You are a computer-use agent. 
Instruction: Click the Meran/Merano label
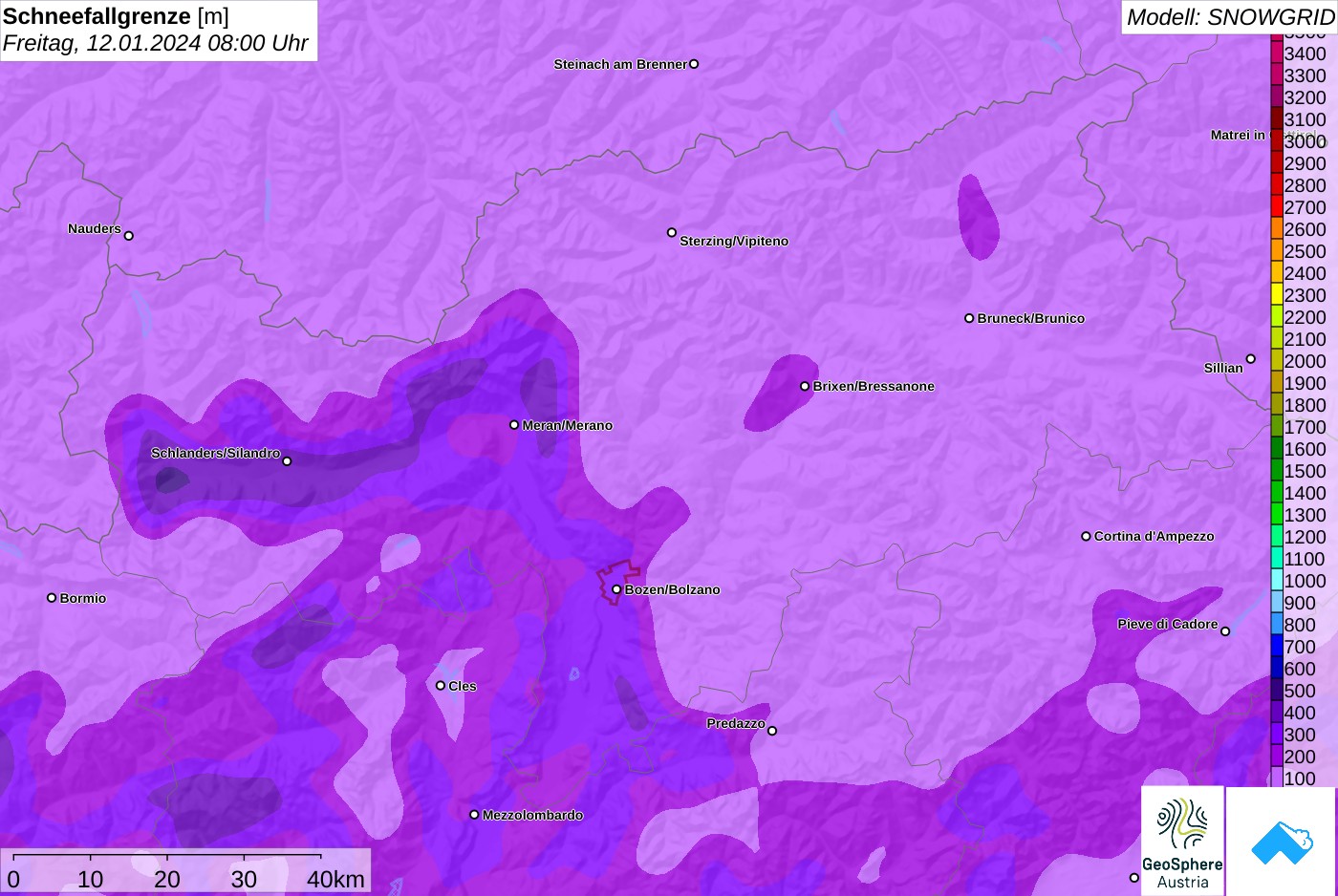(568, 425)
